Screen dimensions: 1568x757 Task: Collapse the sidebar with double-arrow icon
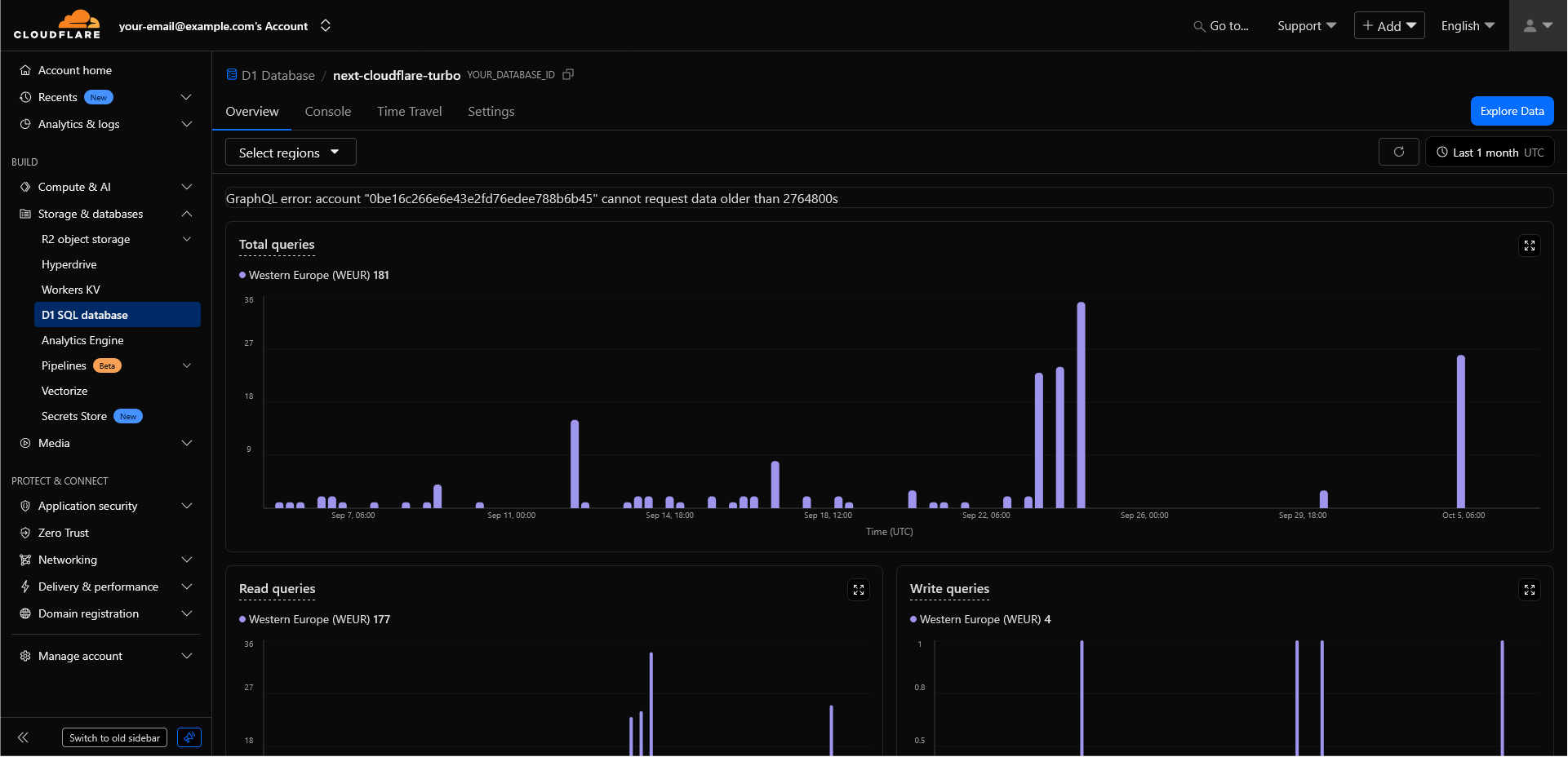pos(23,737)
